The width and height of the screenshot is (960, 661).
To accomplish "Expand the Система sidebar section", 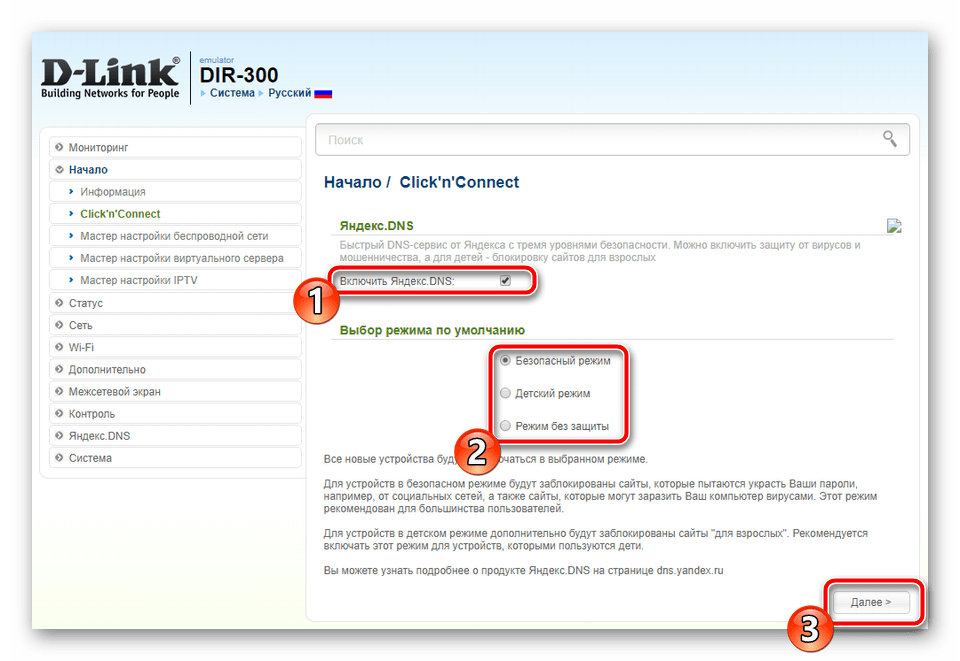I will (x=175, y=458).
